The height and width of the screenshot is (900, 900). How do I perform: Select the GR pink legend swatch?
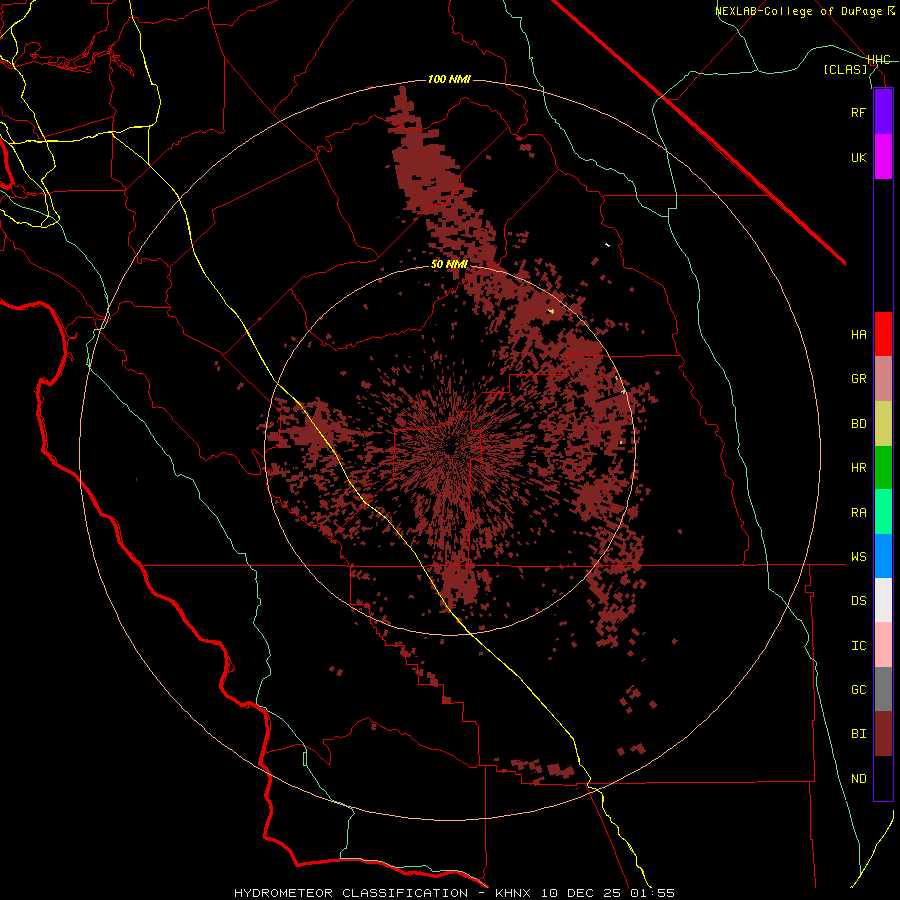[883, 379]
